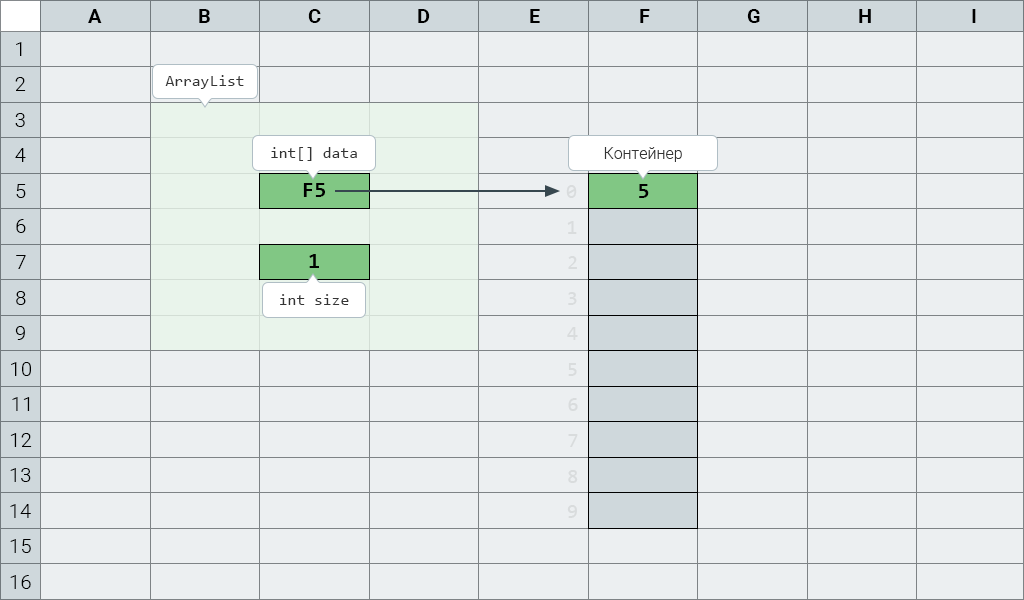Select row 16 header

point(20,582)
